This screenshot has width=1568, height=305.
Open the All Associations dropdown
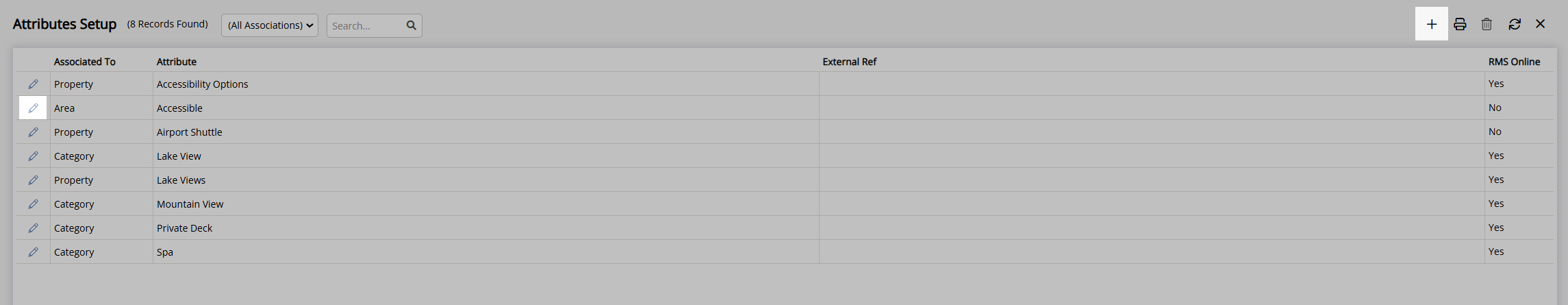pos(270,25)
